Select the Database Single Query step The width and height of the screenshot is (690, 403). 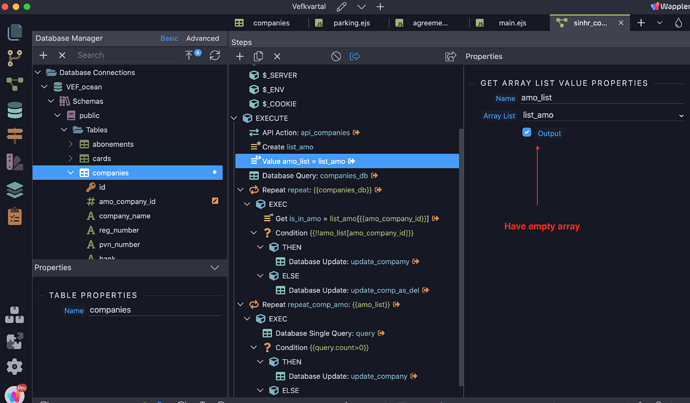click(323, 333)
